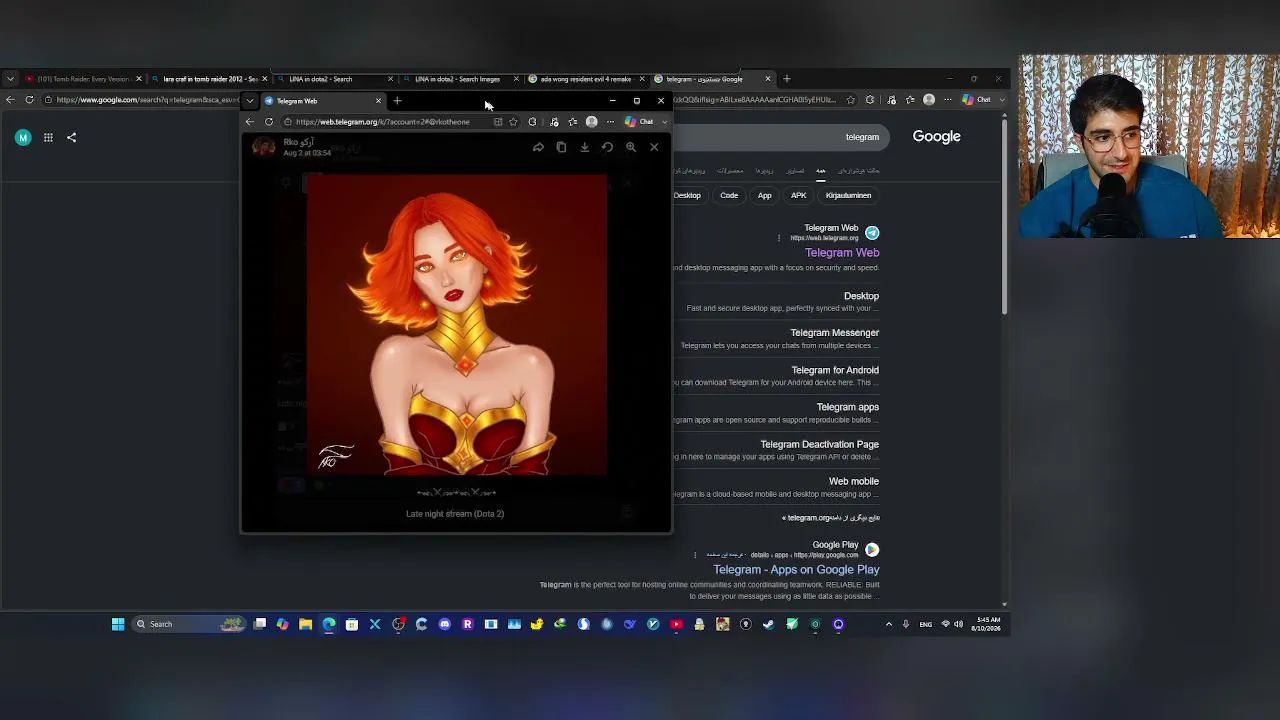Filter results with Kirjautuminen chip
Viewport: 1280px width, 720px height.
click(848, 196)
